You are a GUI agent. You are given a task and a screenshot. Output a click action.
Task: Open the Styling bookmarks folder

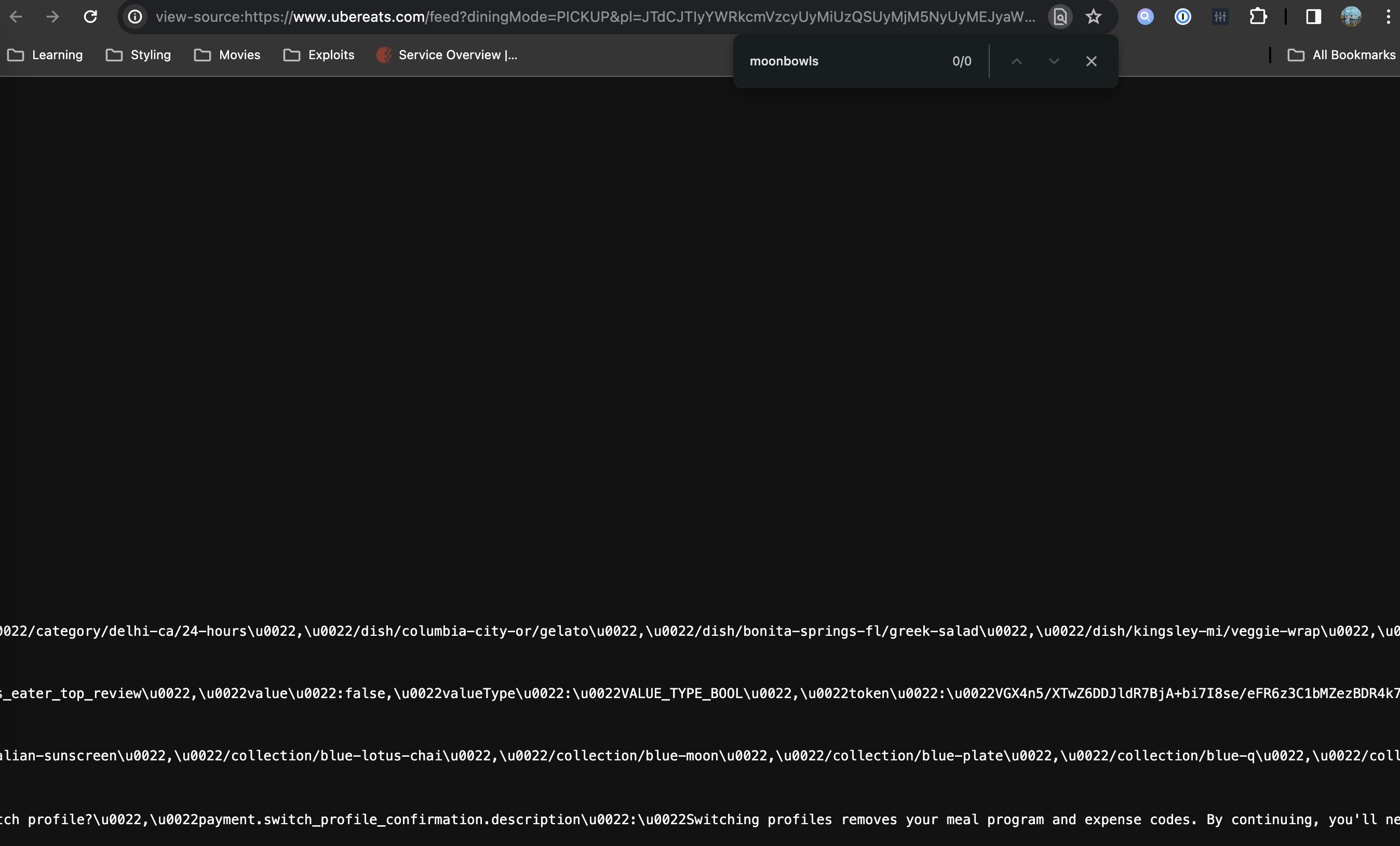click(139, 55)
